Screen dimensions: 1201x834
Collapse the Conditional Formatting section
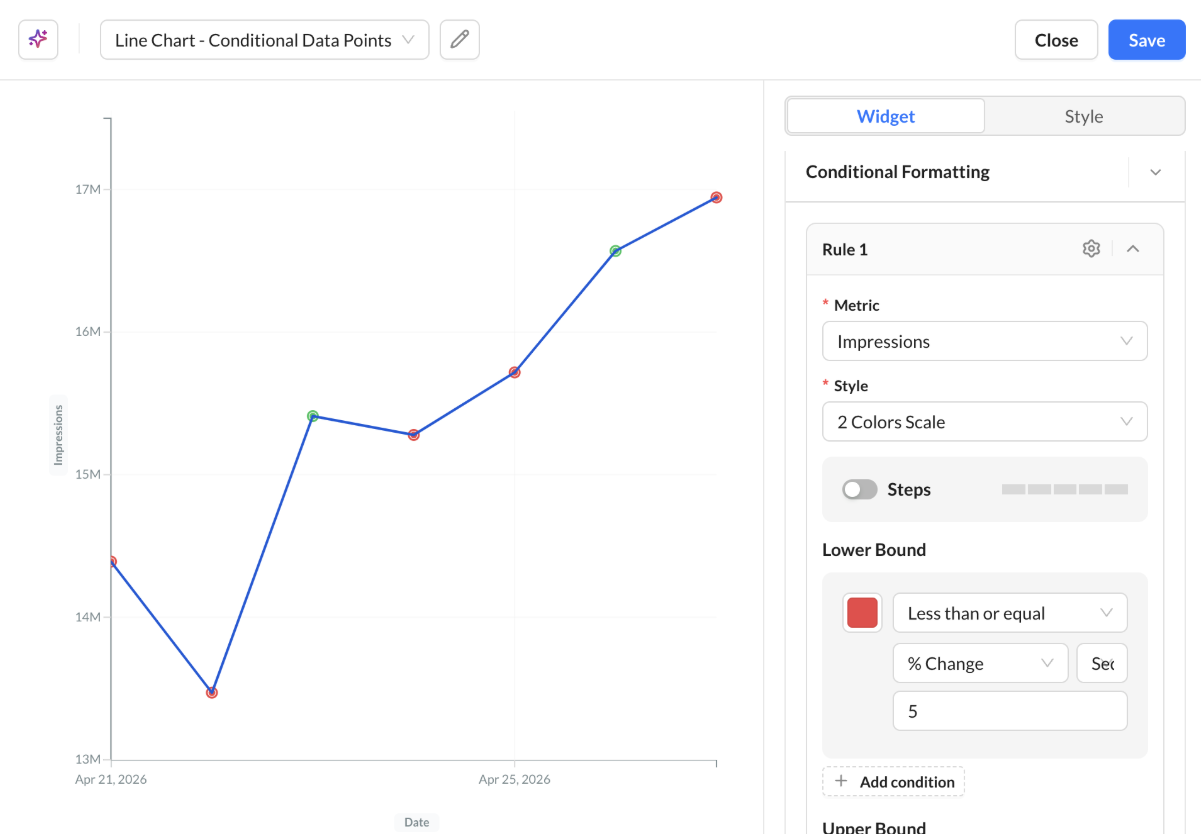tap(1155, 172)
